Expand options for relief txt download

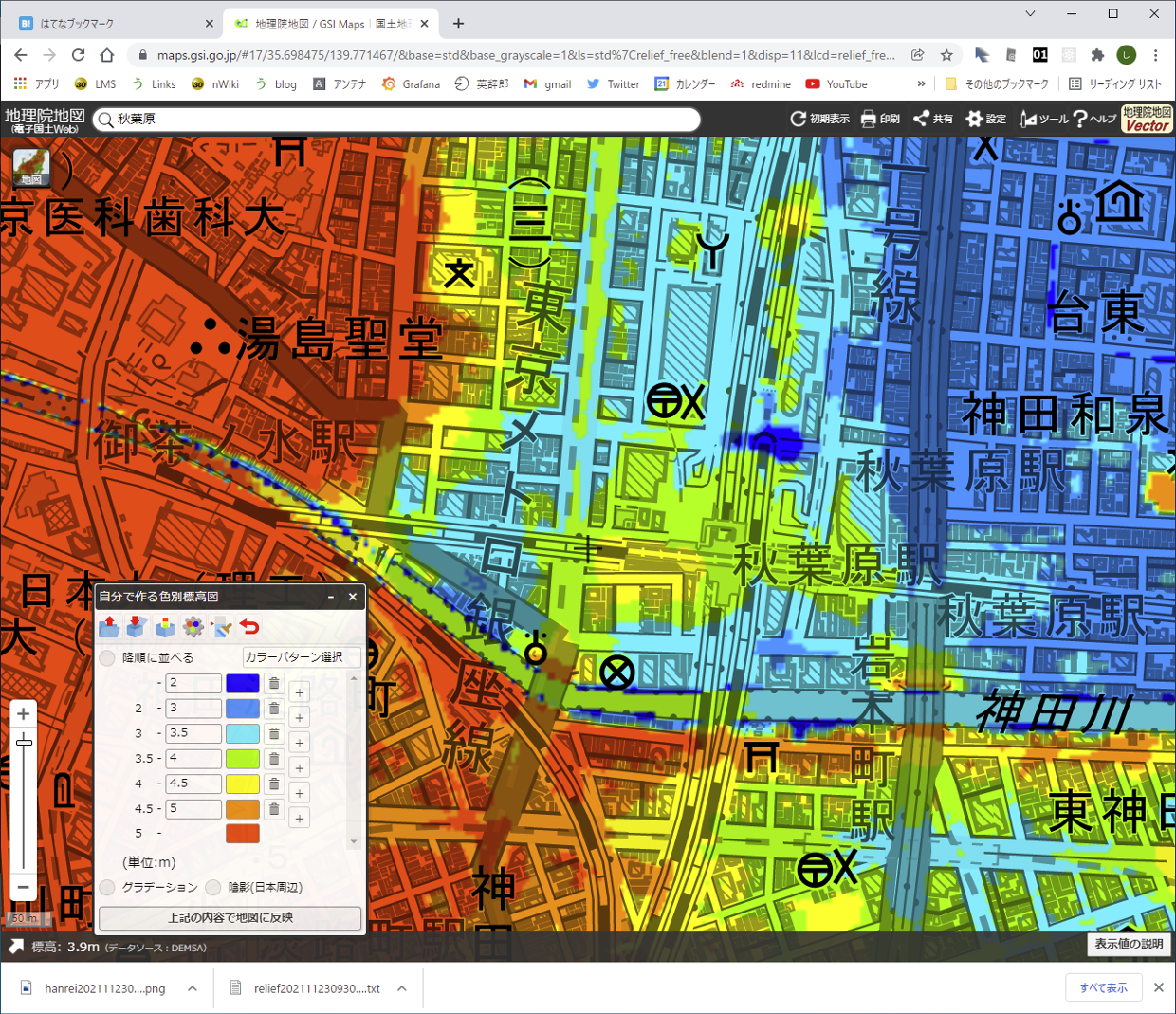402,988
